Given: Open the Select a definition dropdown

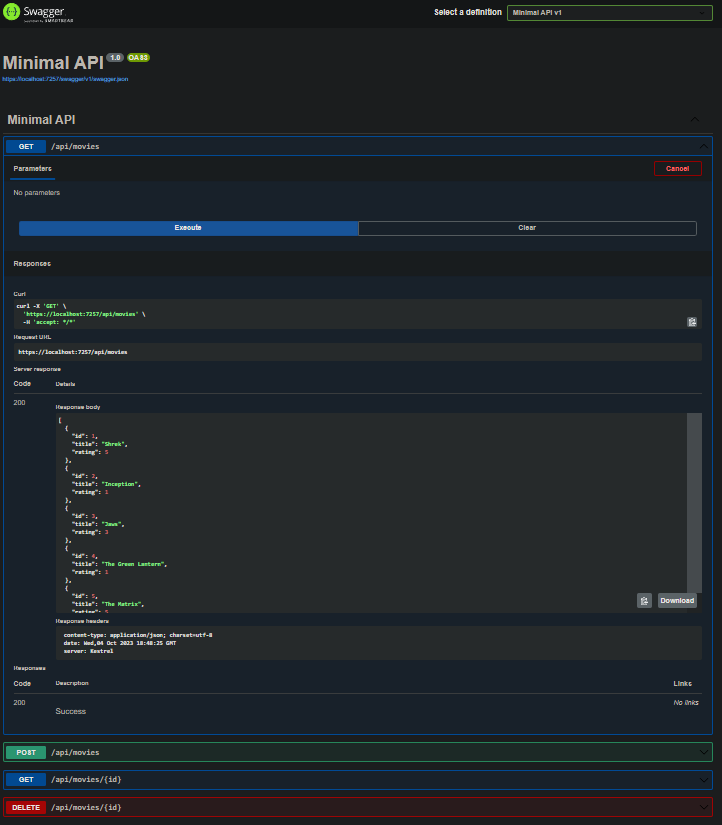Looking at the screenshot, I should pyautogui.click(x=610, y=13).
